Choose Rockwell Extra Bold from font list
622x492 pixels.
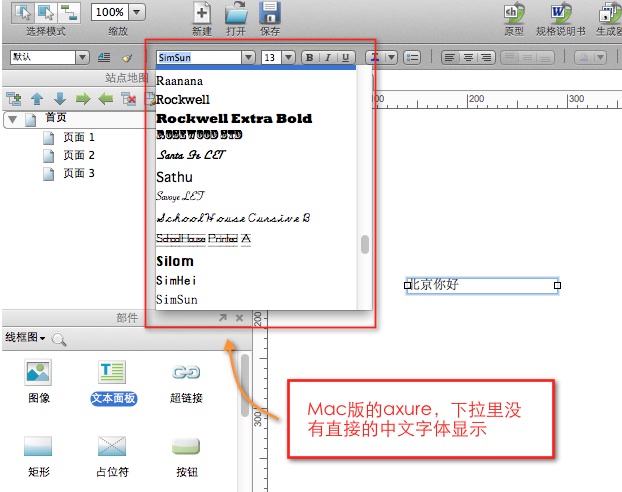tap(234, 118)
